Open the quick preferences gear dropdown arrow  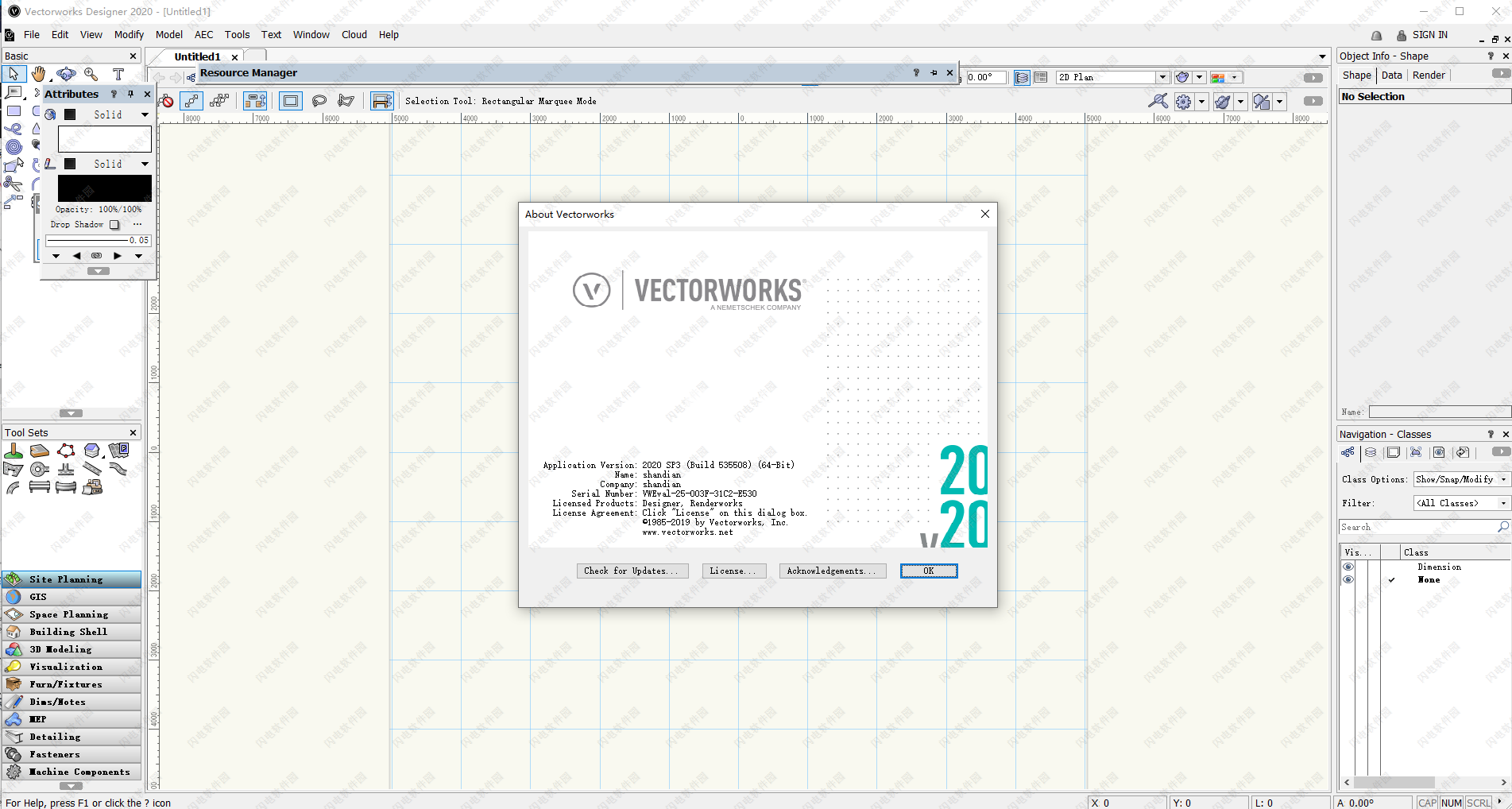click(1201, 101)
